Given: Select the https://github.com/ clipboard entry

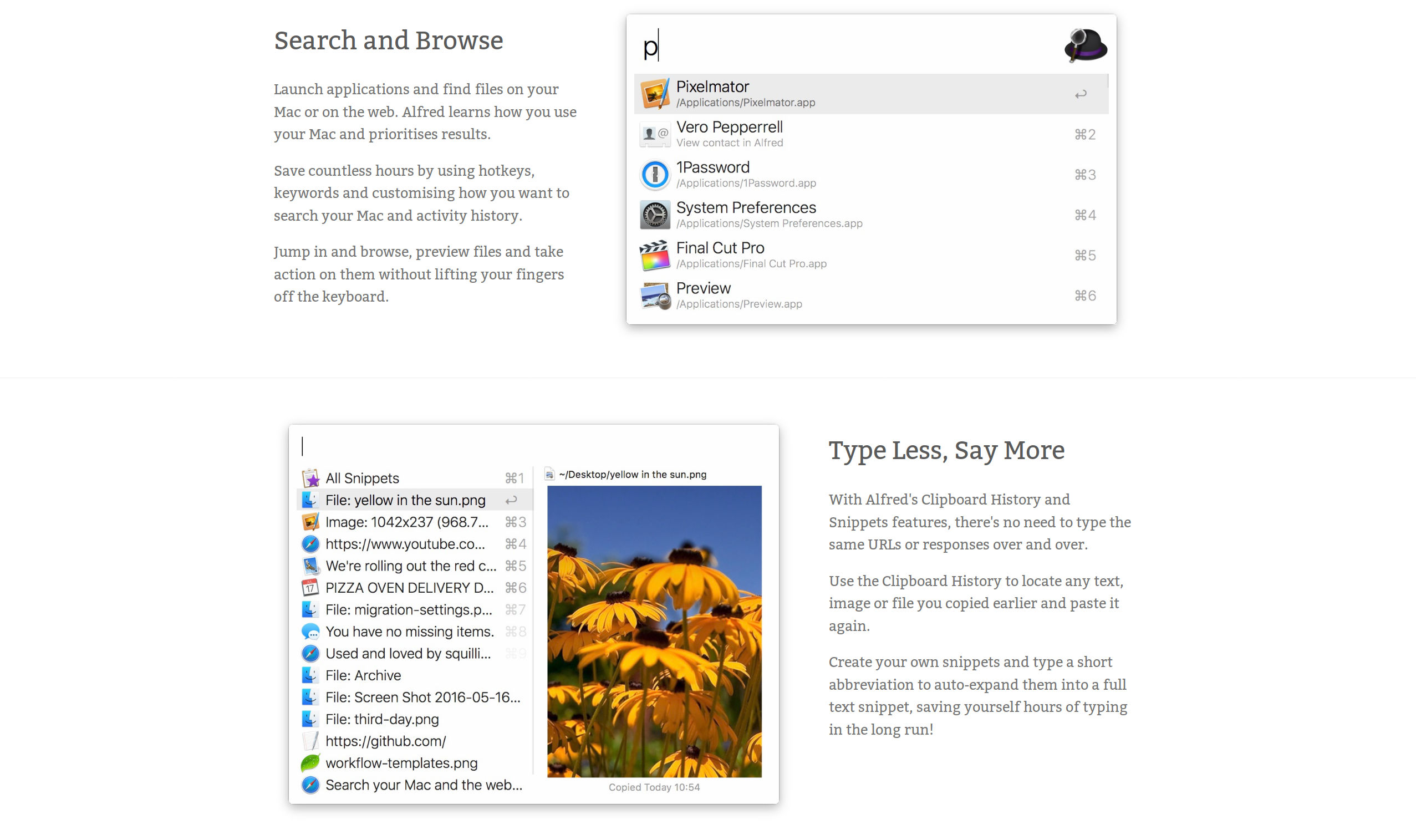Looking at the screenshot, I should tap(385, 741).
